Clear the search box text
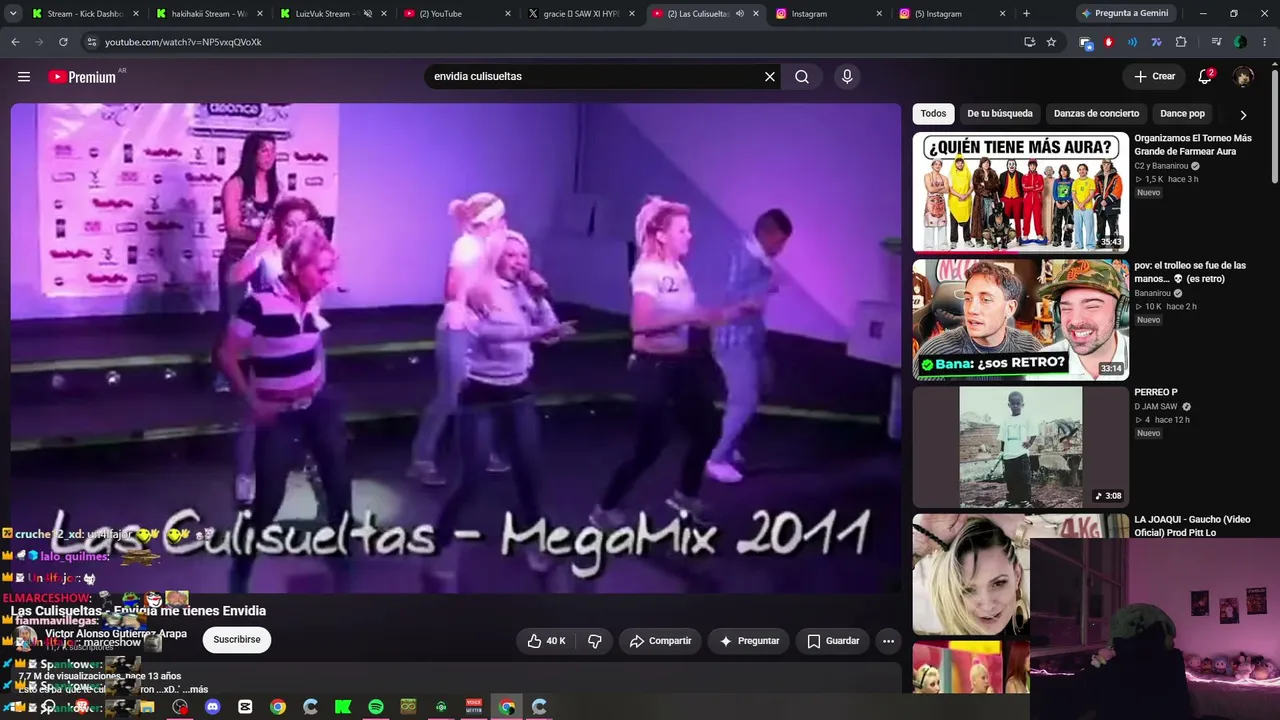 click(770, 77)
